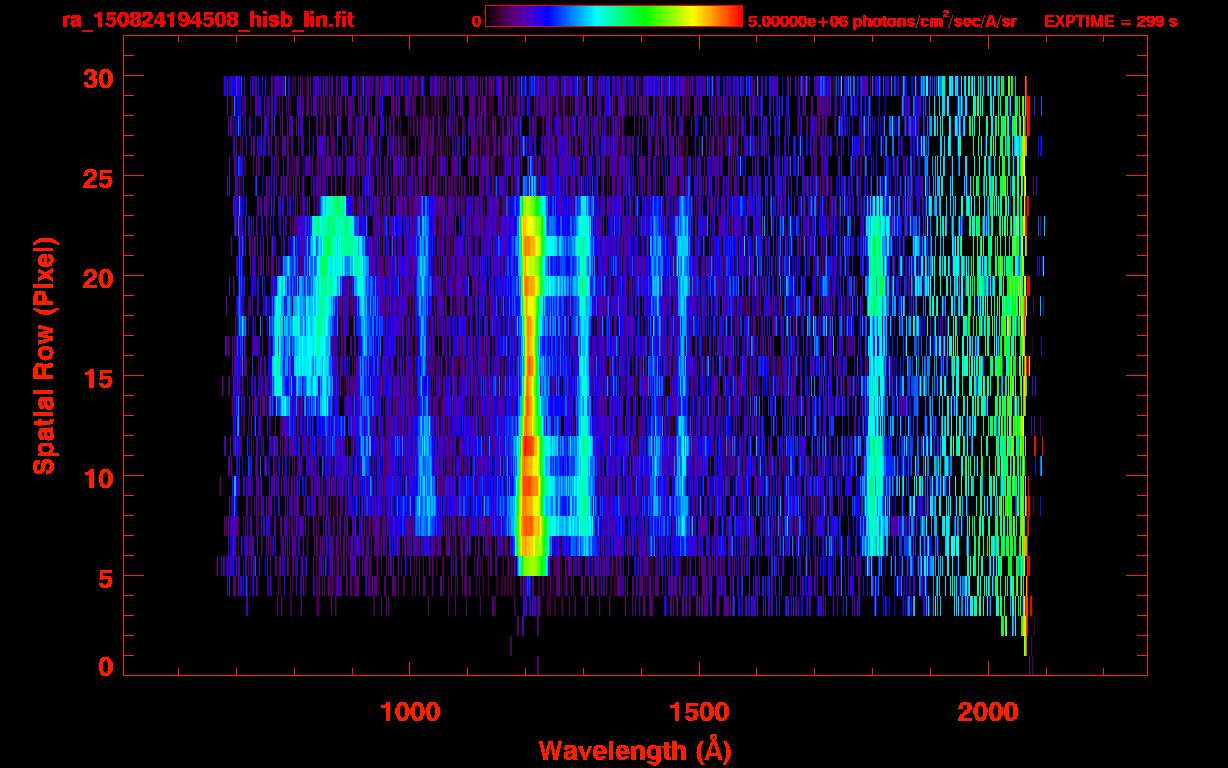Click the filename title ra_150824194508_hisb_lin.fit
This screenshot has width=1228, height=768.
pos(206,20)
